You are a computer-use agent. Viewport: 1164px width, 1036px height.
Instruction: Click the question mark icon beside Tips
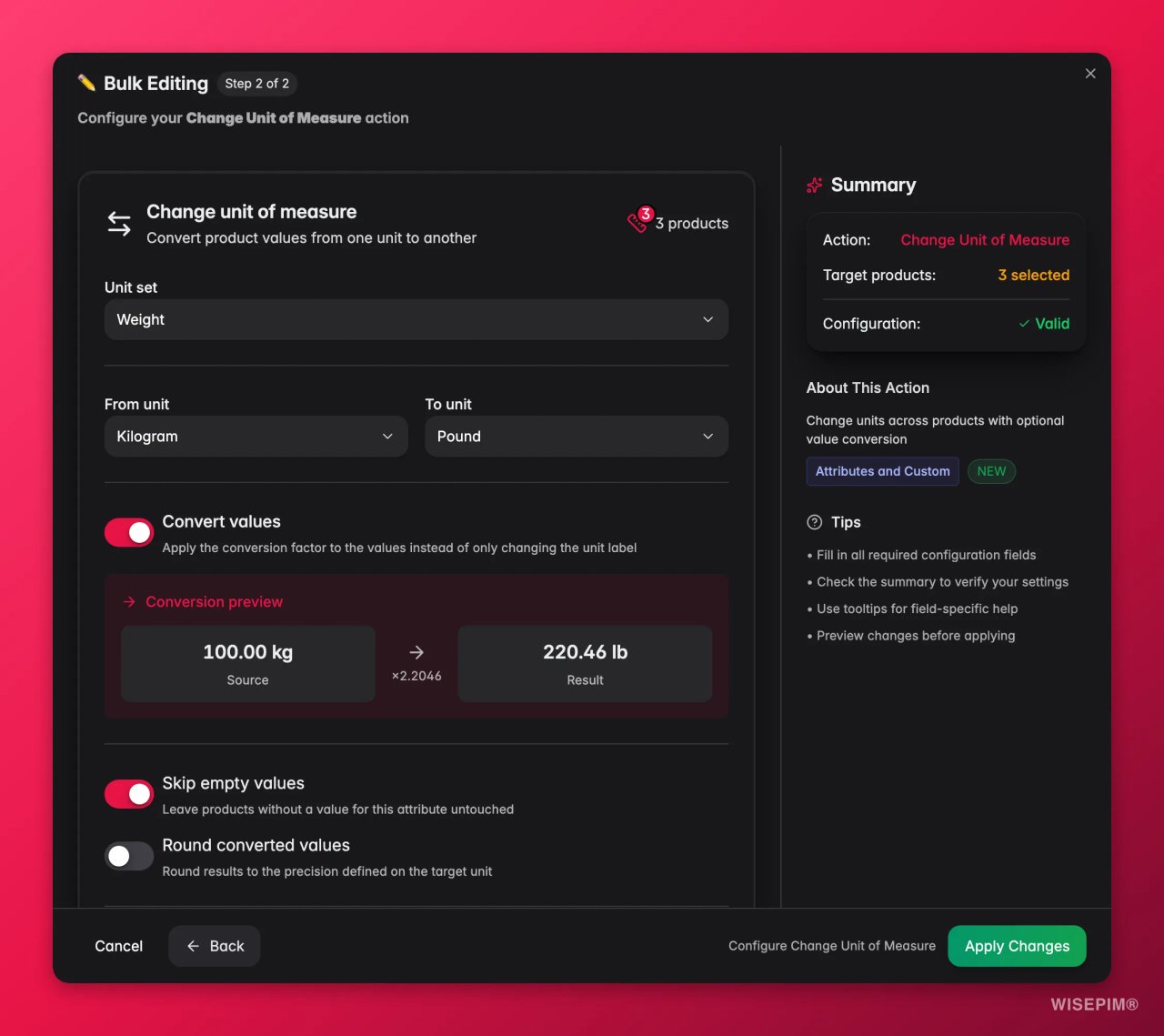(815, 522)
